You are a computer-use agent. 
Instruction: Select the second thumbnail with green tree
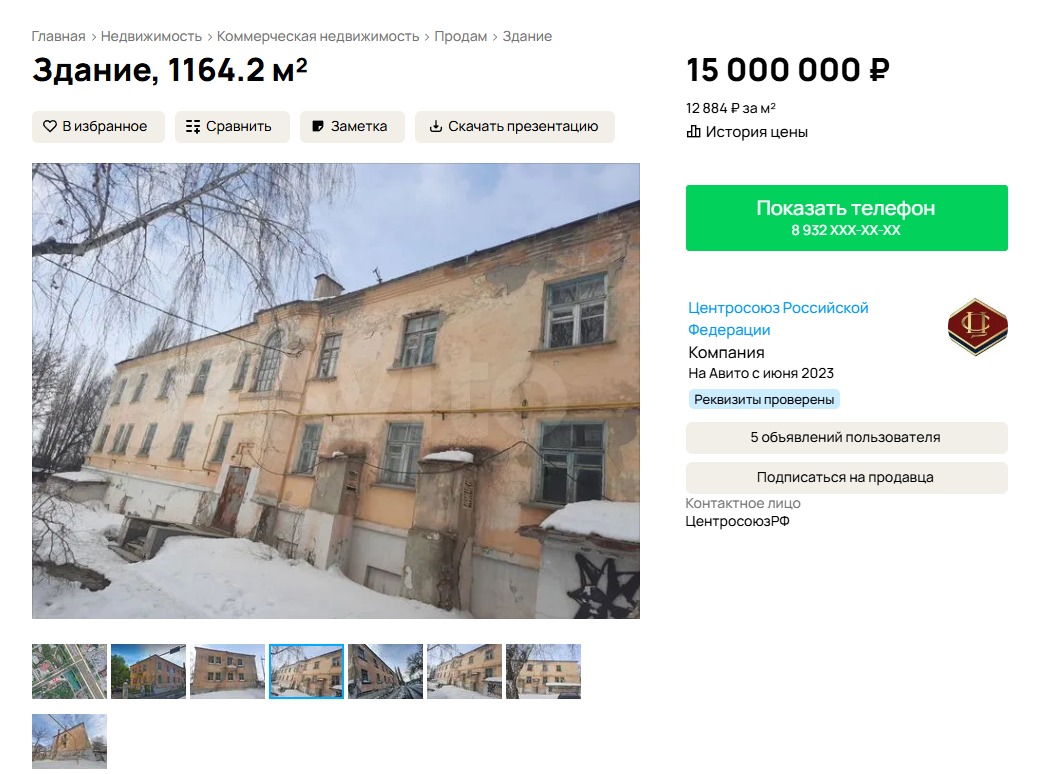click(x=148, y=671)
